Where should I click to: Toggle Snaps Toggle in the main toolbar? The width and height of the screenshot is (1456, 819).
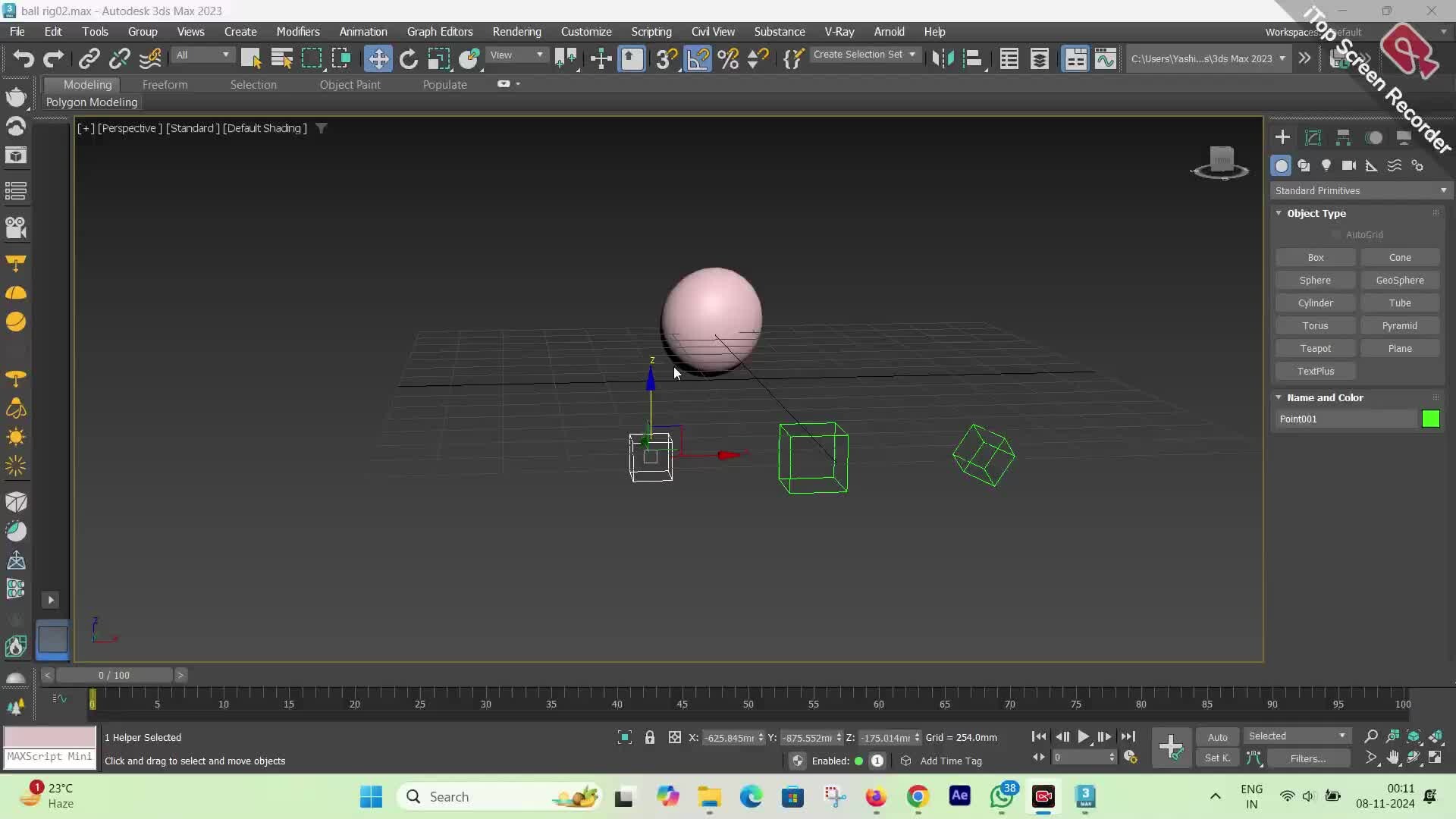[x=666, y=58]
